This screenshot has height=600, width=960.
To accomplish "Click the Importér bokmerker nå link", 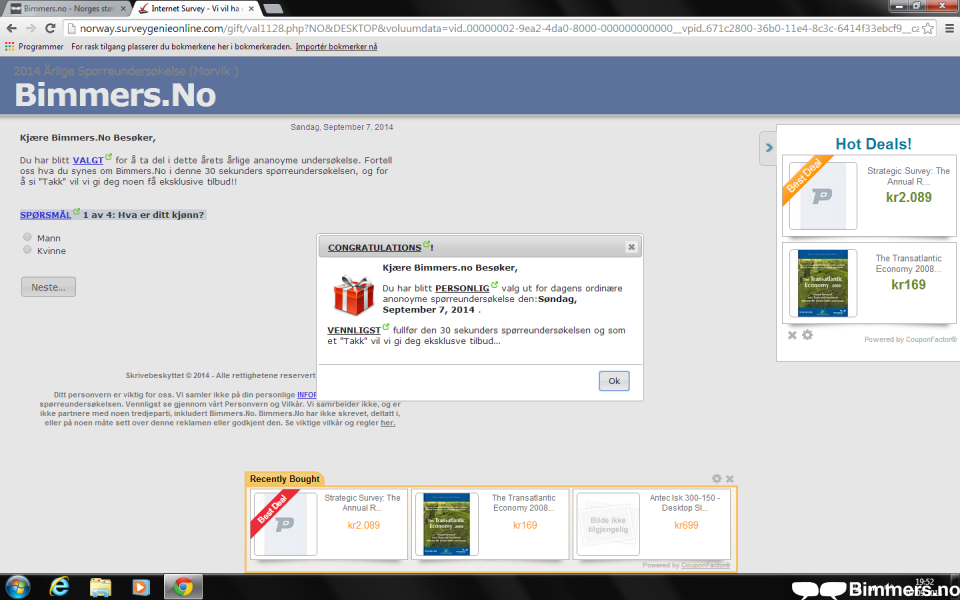I will pyautogui.click(x=336, y=47).
